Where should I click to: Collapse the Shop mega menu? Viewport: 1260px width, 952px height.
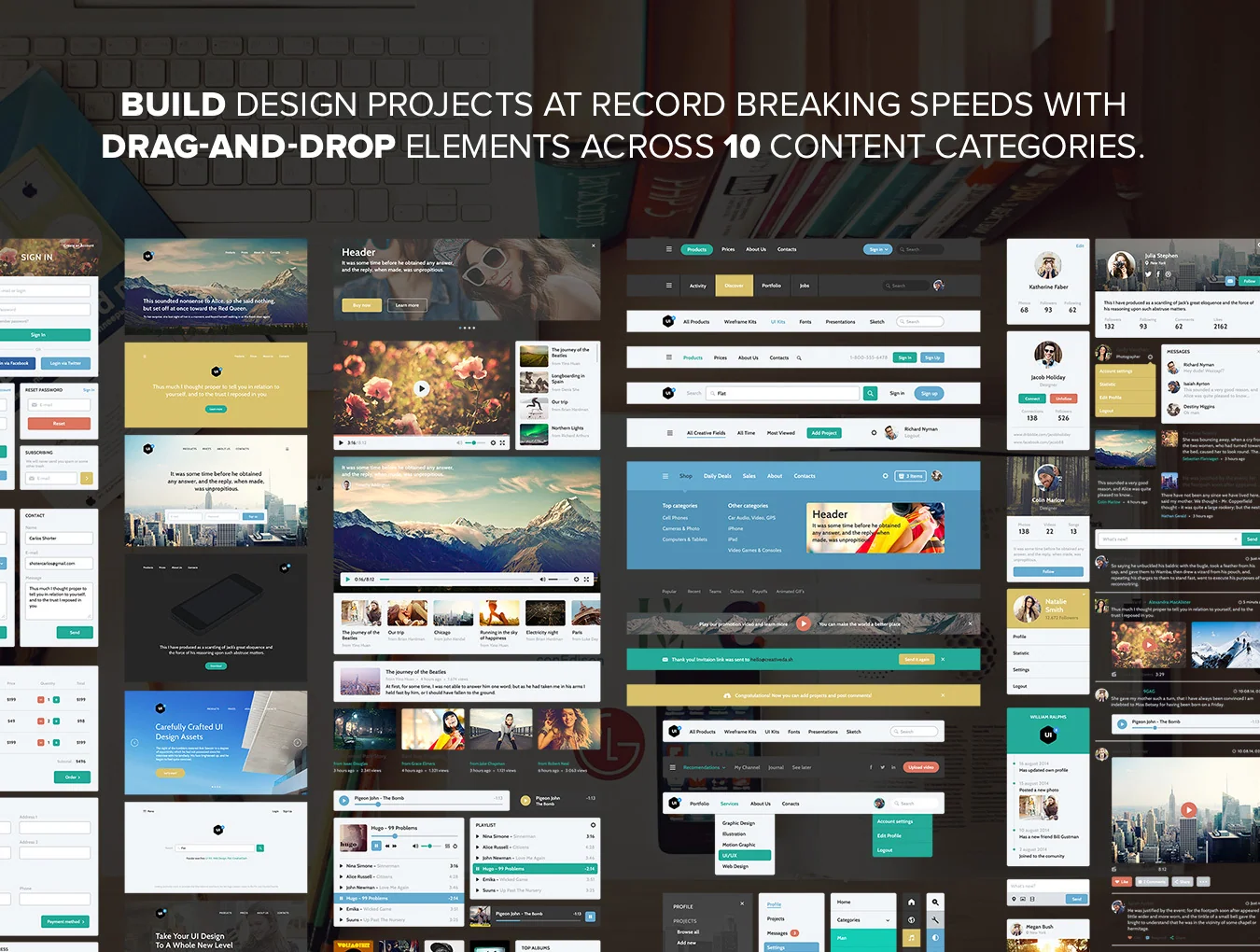point(685,476)
